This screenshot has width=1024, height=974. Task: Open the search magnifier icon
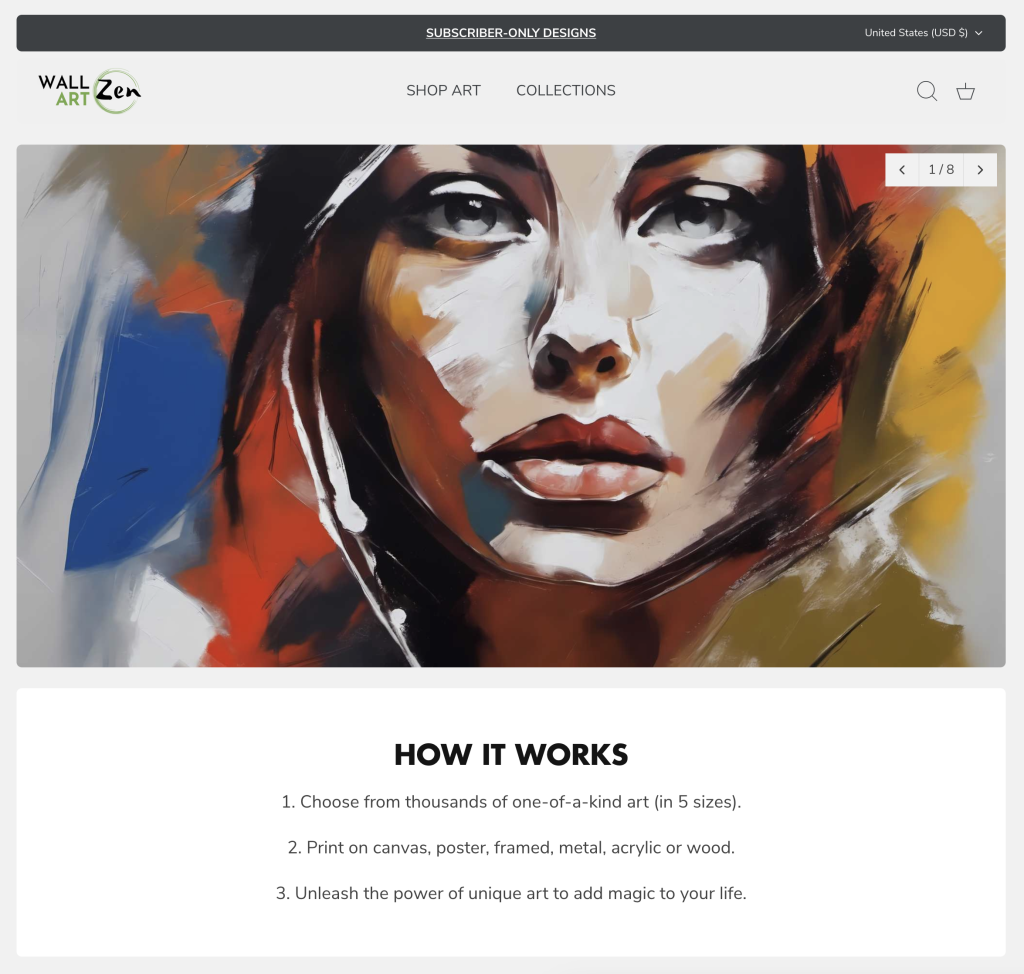(927, 91)
